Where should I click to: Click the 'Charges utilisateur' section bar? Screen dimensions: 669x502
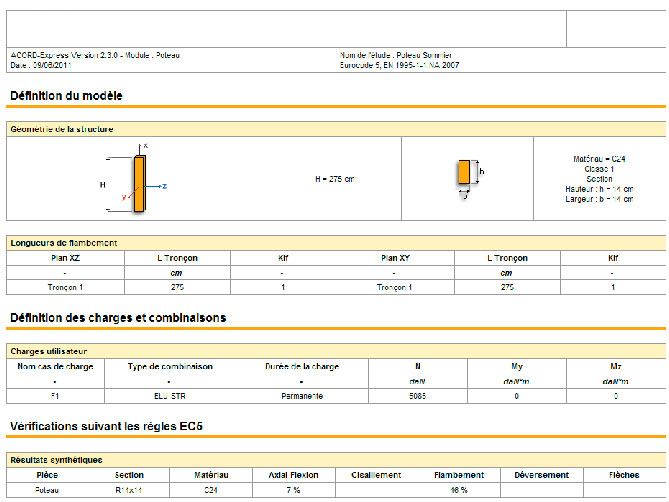click(336, 351)
